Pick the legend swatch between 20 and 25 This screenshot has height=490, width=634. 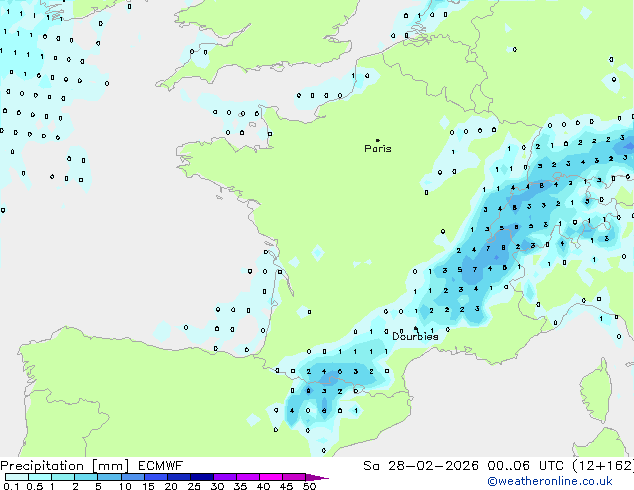(179, 477)
